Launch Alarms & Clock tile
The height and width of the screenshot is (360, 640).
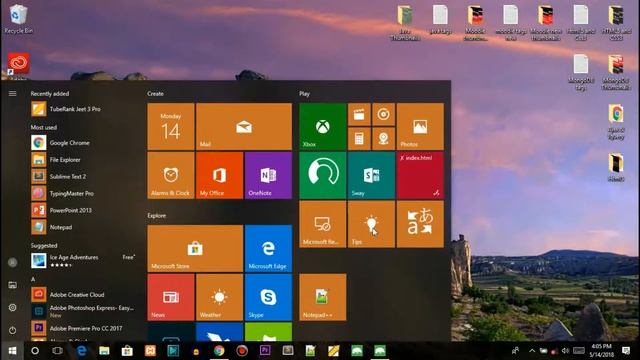pyautogui.click(x=171, y=176)
